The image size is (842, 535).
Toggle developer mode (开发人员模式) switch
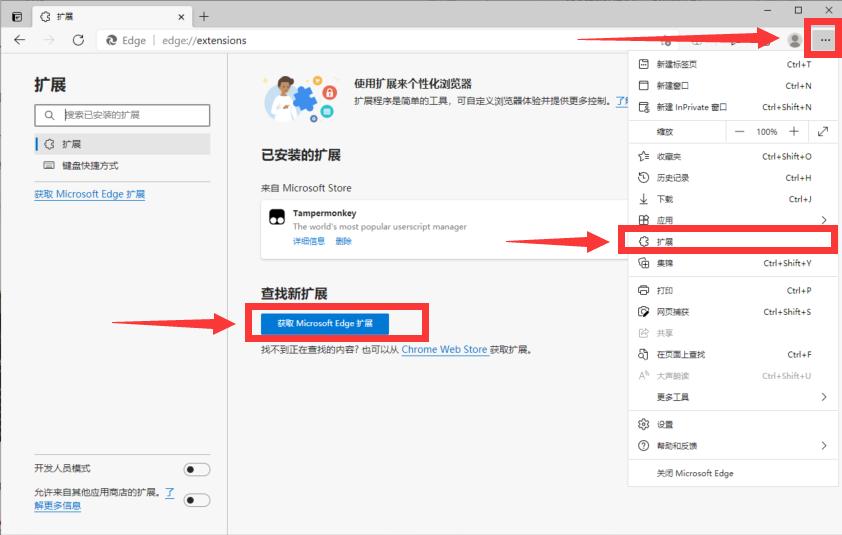pyautogui.click(x=197, y=469)
